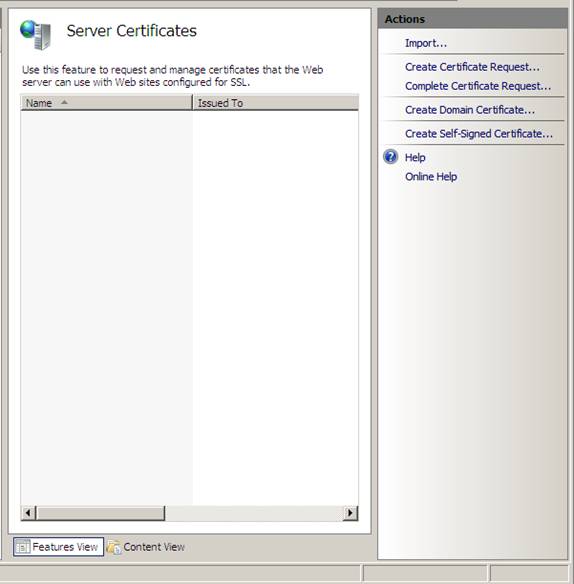This screenshot has width=574, height=584.
Task: Choose Create Domain Certificate...
Action: [x=470, y=110]
